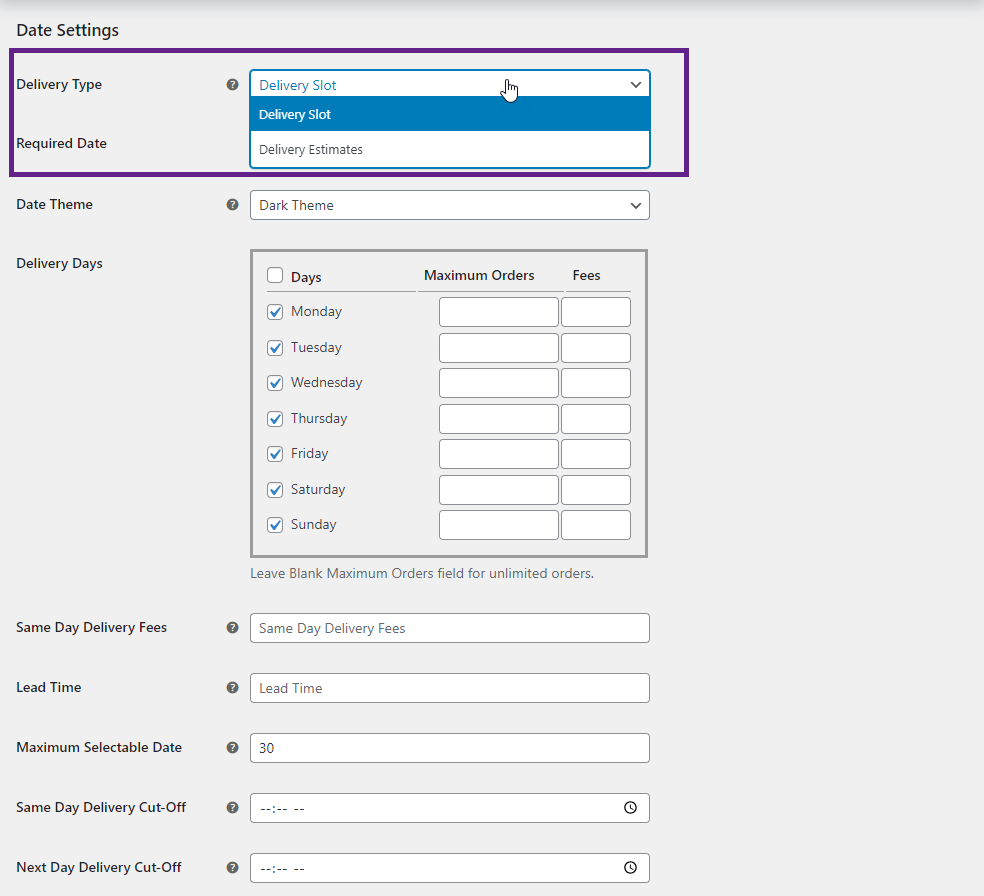Viewport: 984px width, 896px height.
Task: Uncheck the Friday delivery day
Action: (x=275, y=454)
